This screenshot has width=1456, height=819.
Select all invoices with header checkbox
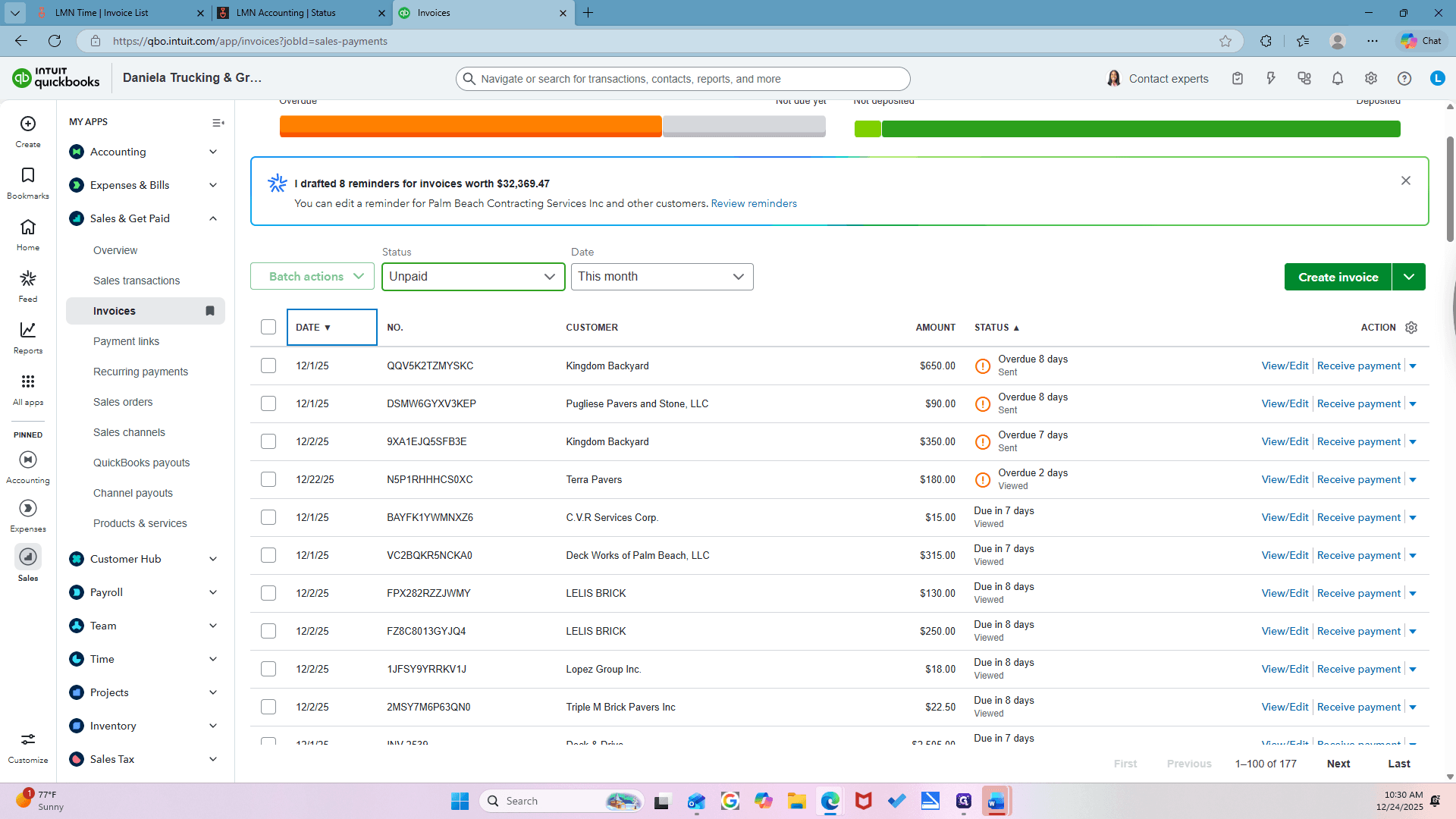(x=268, y=327)
